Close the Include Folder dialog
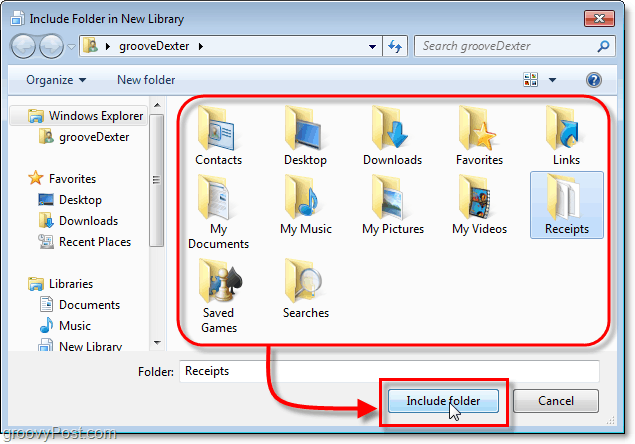 [x=599, y=18]
